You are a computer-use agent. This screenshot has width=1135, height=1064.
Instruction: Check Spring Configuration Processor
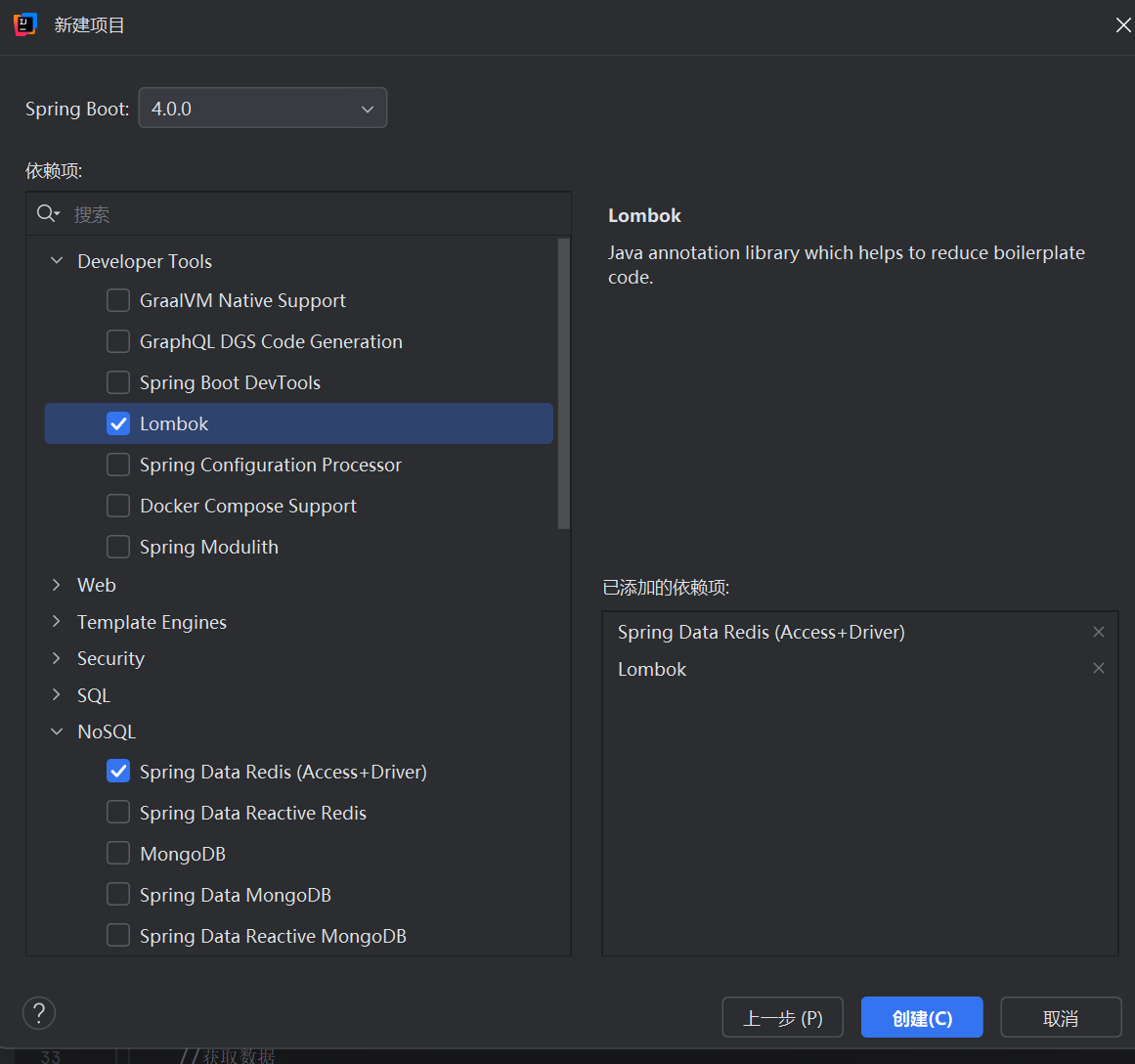(x=118, y=465)
